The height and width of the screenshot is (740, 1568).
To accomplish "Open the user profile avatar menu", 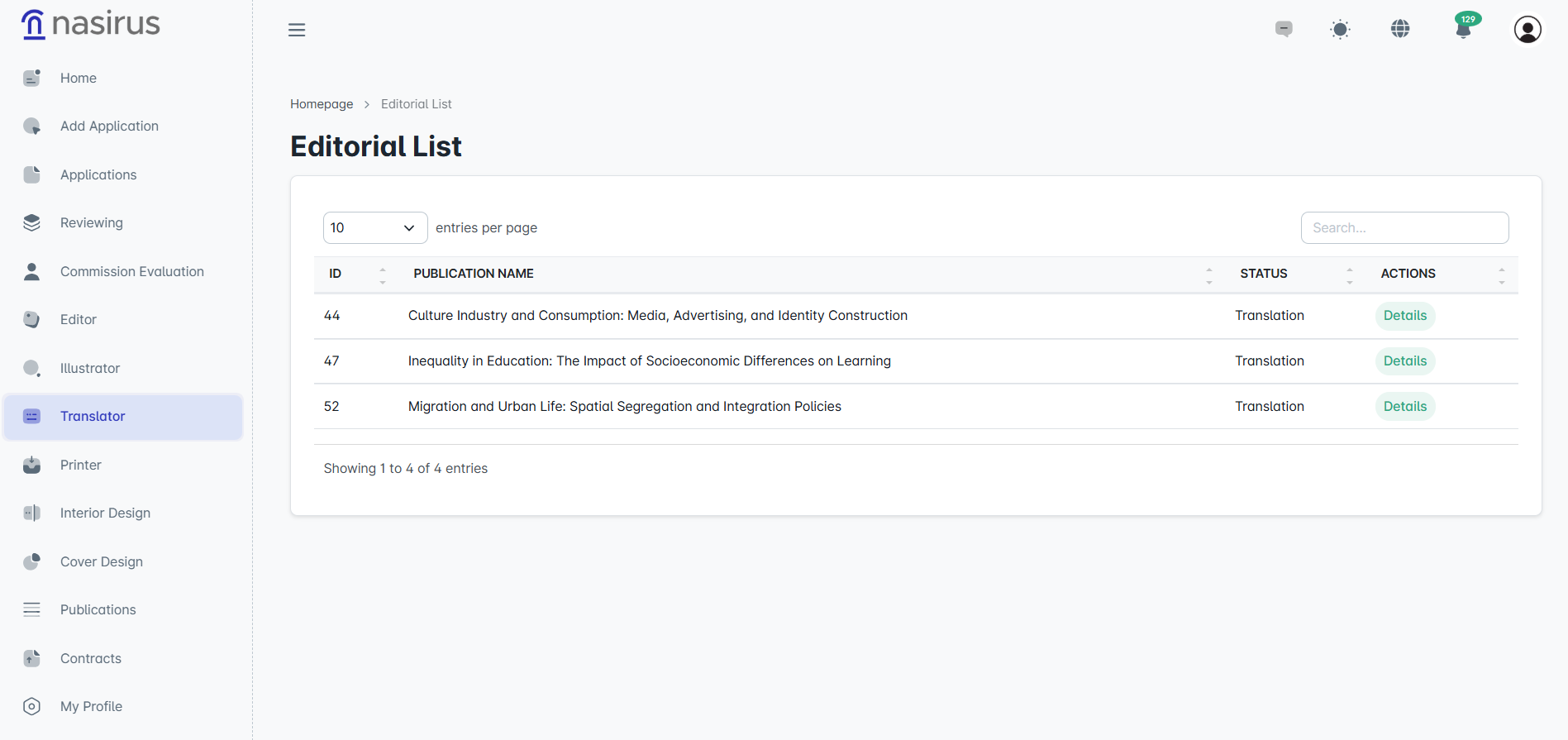I will coord(1527,30).
